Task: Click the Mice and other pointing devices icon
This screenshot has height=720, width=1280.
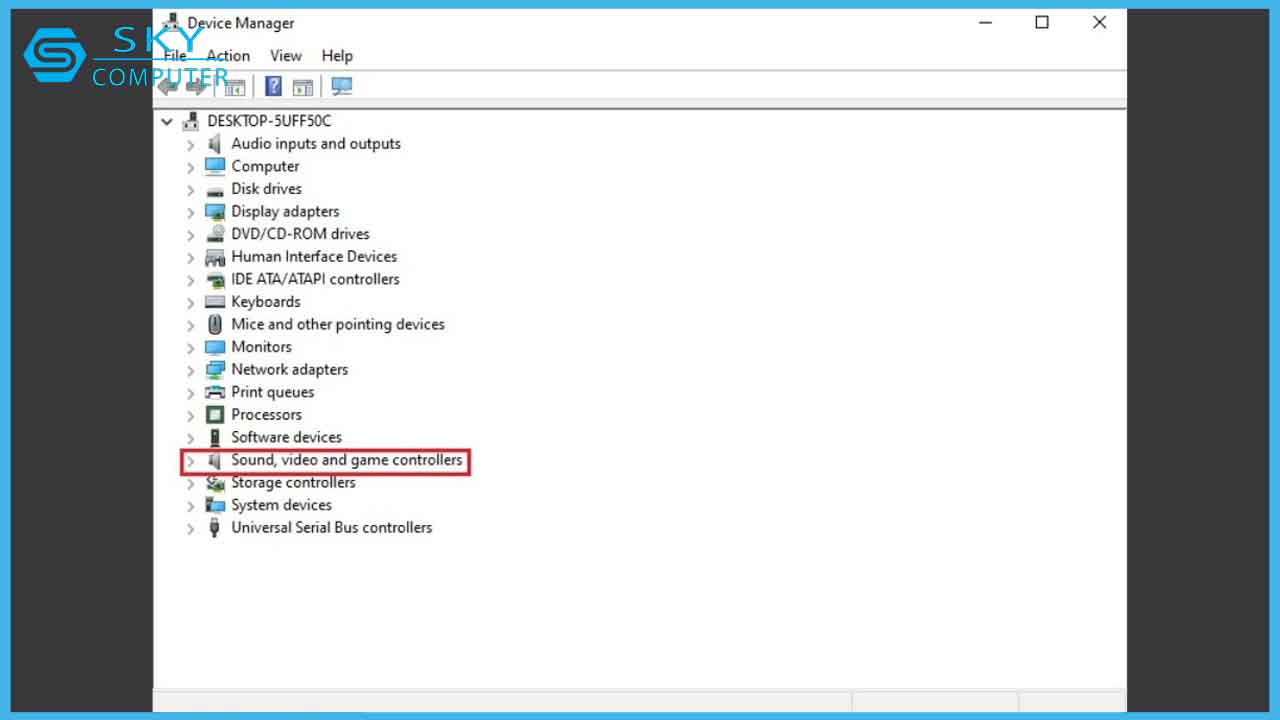Action: pyautogui.click(x=215, y=325)
